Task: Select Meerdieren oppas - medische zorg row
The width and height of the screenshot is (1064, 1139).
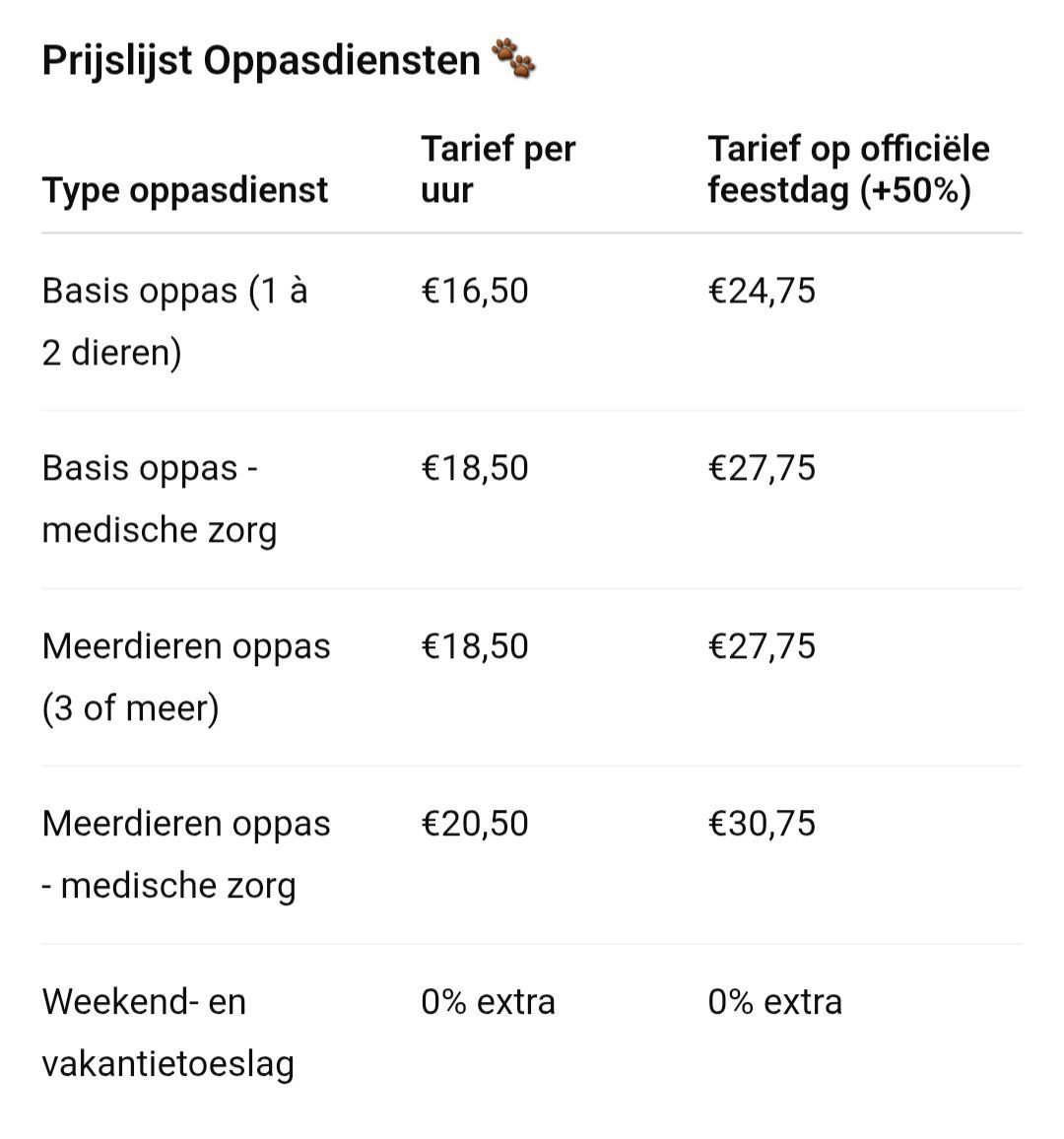Action: [x=186, y=854]
